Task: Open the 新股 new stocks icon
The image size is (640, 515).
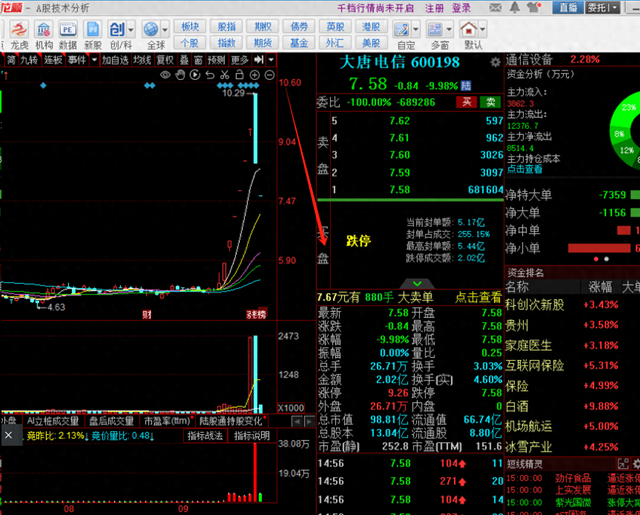Action: coord(93,29)
